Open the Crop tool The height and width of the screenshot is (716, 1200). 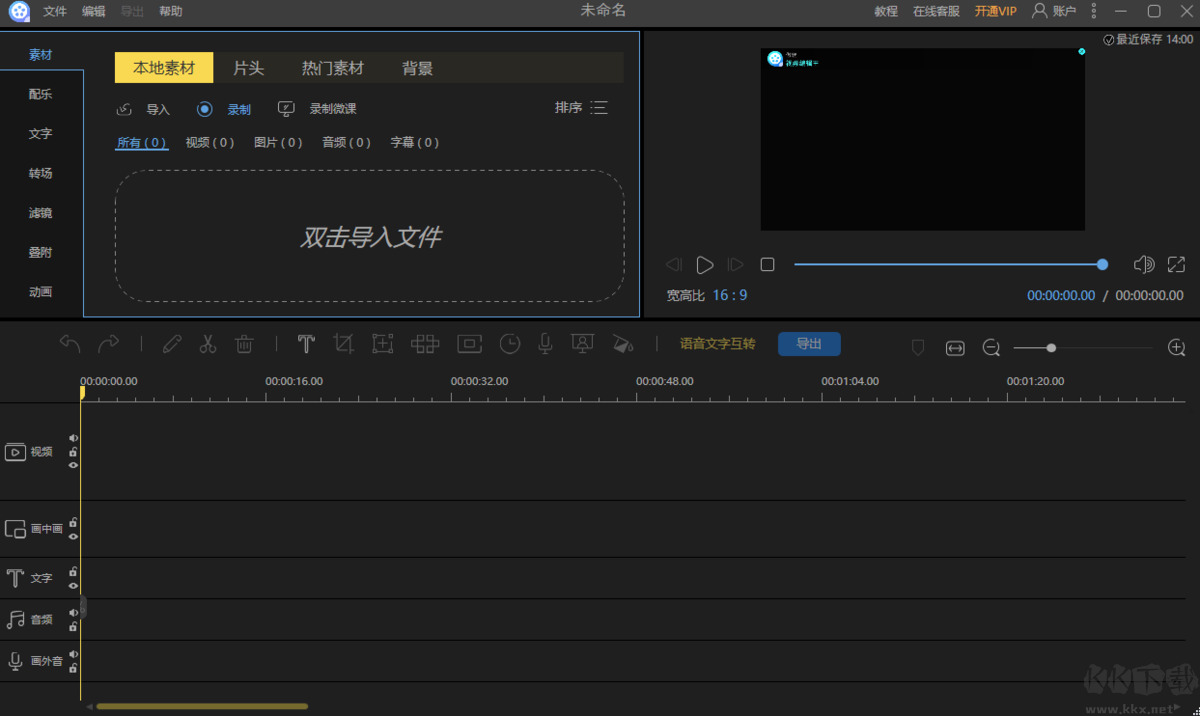[x=344, y=344]
